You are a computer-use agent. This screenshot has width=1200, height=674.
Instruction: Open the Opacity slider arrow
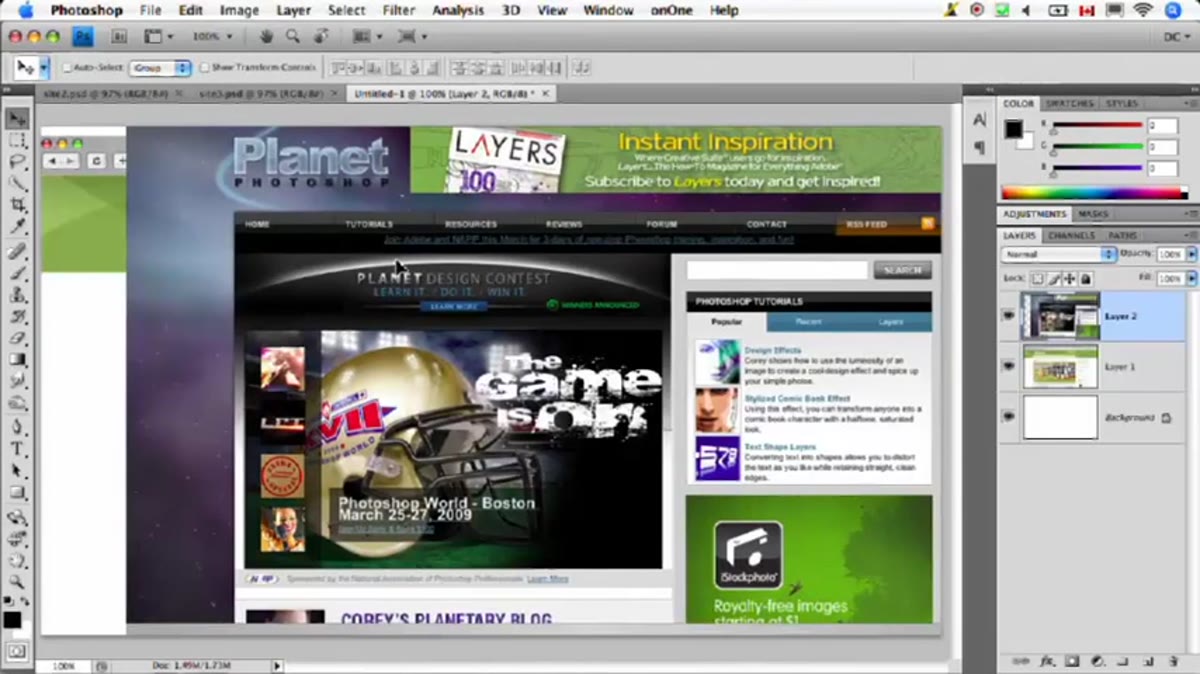[1190, 255]
